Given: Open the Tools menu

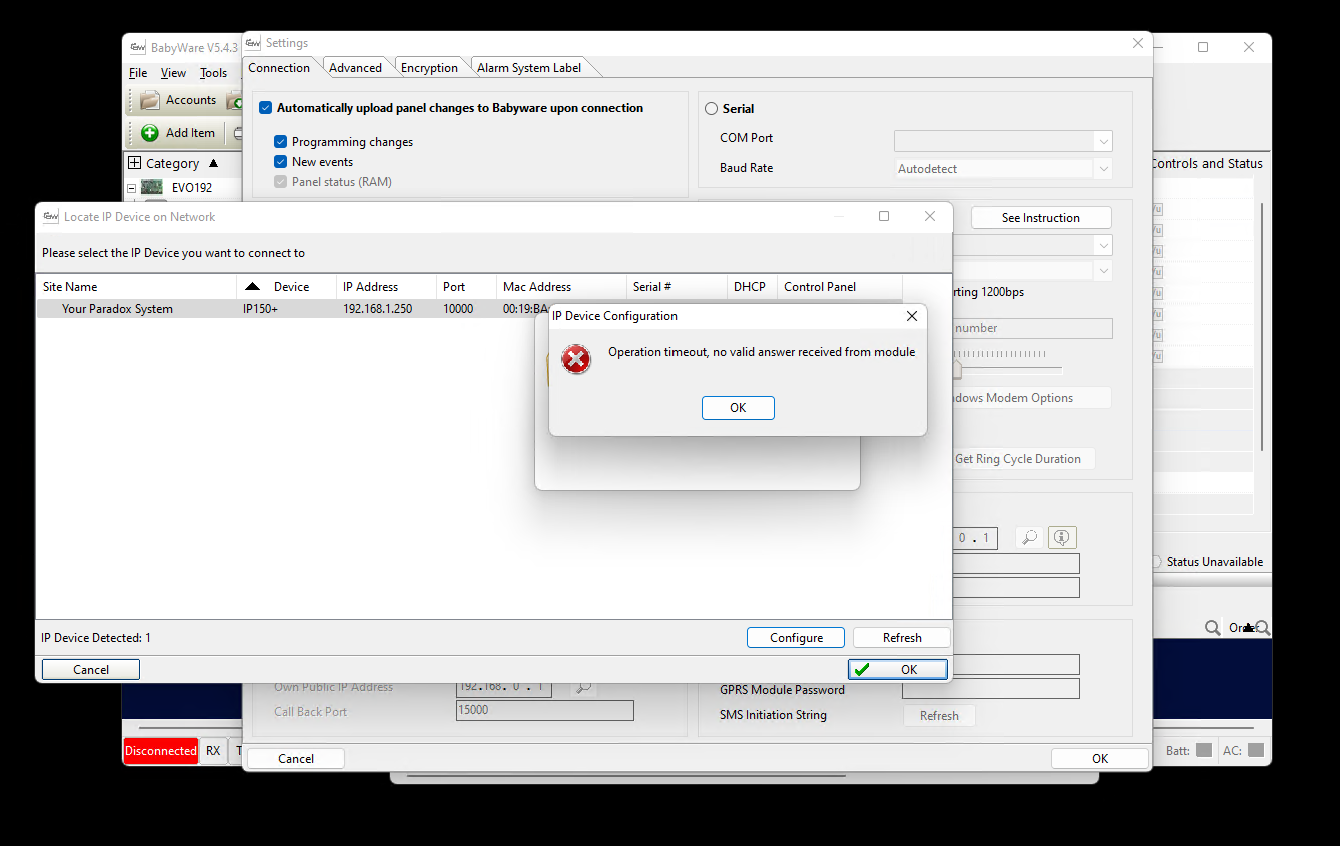Looking at the screenshot, I should point(213,72).
